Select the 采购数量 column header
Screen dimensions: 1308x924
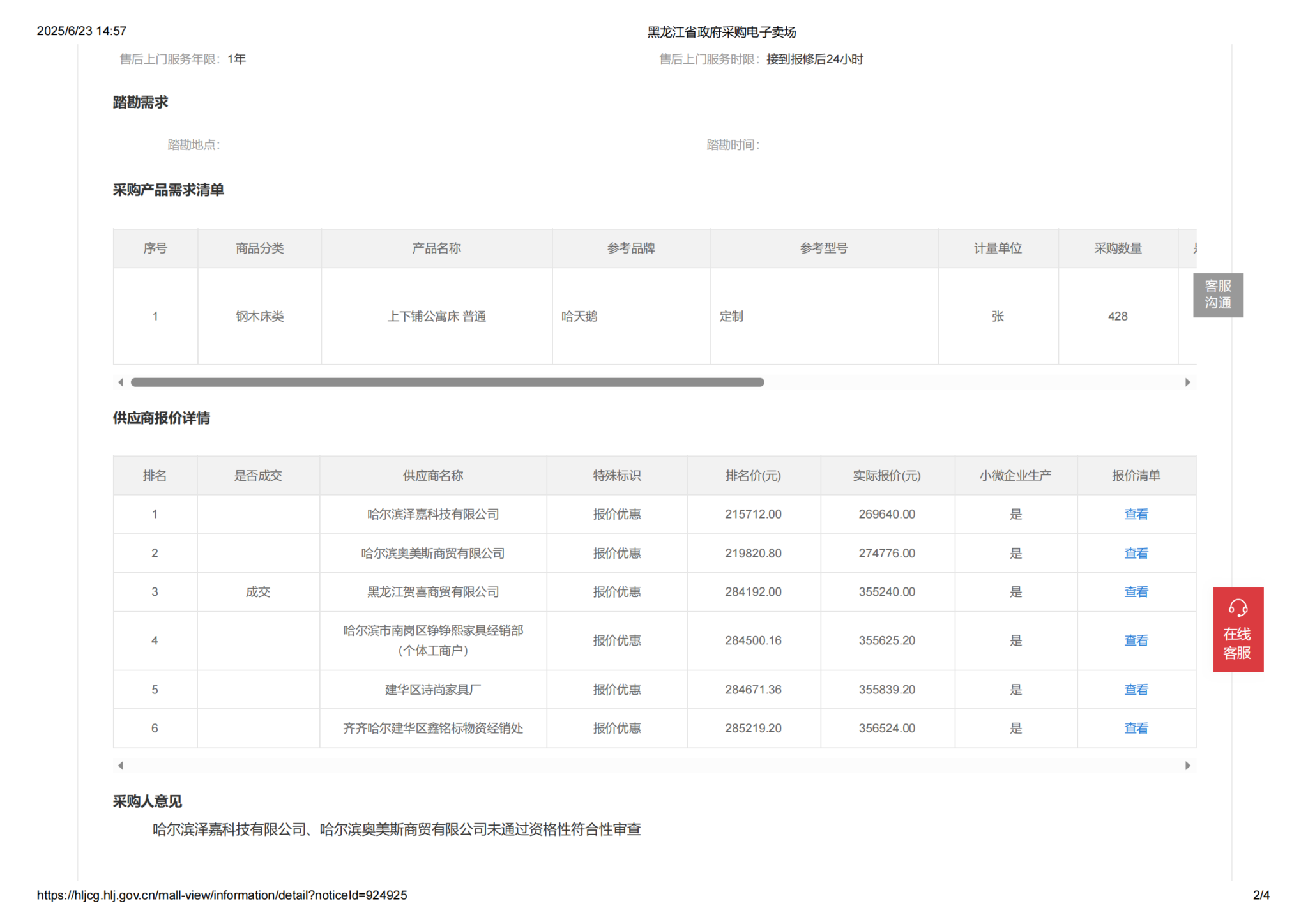1118,248
